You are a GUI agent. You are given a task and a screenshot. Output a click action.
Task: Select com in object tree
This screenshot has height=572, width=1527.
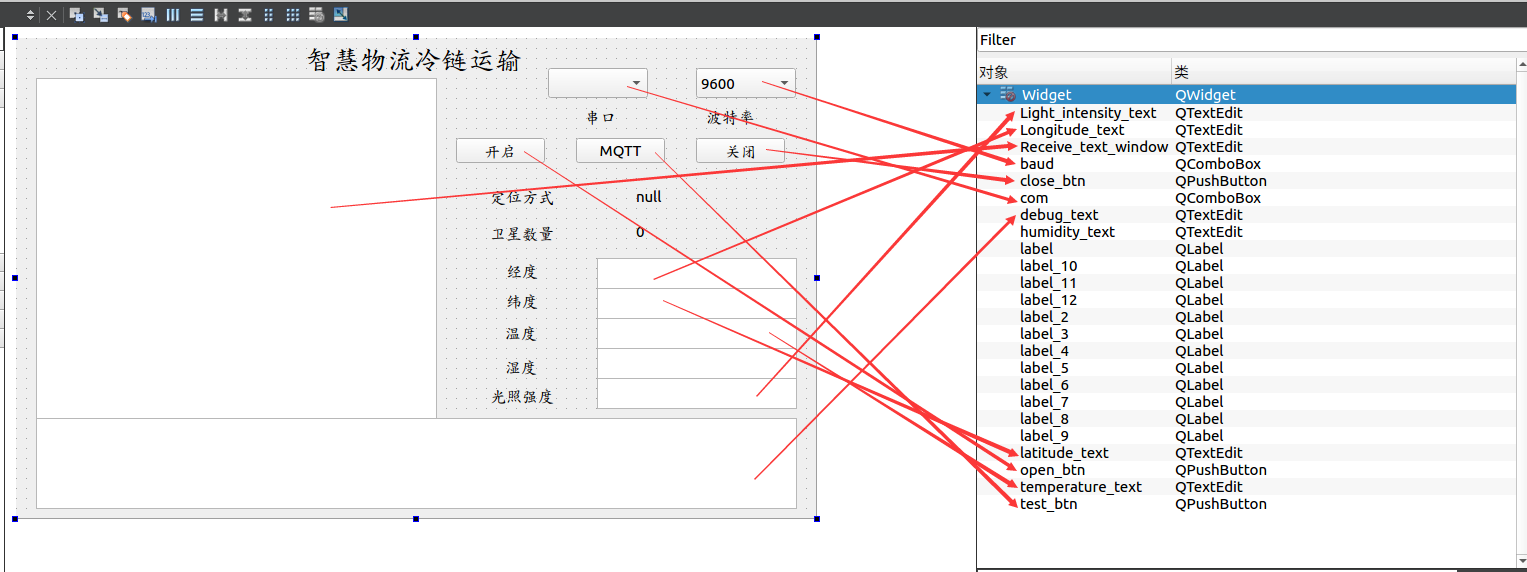[x=1034, y=197]
